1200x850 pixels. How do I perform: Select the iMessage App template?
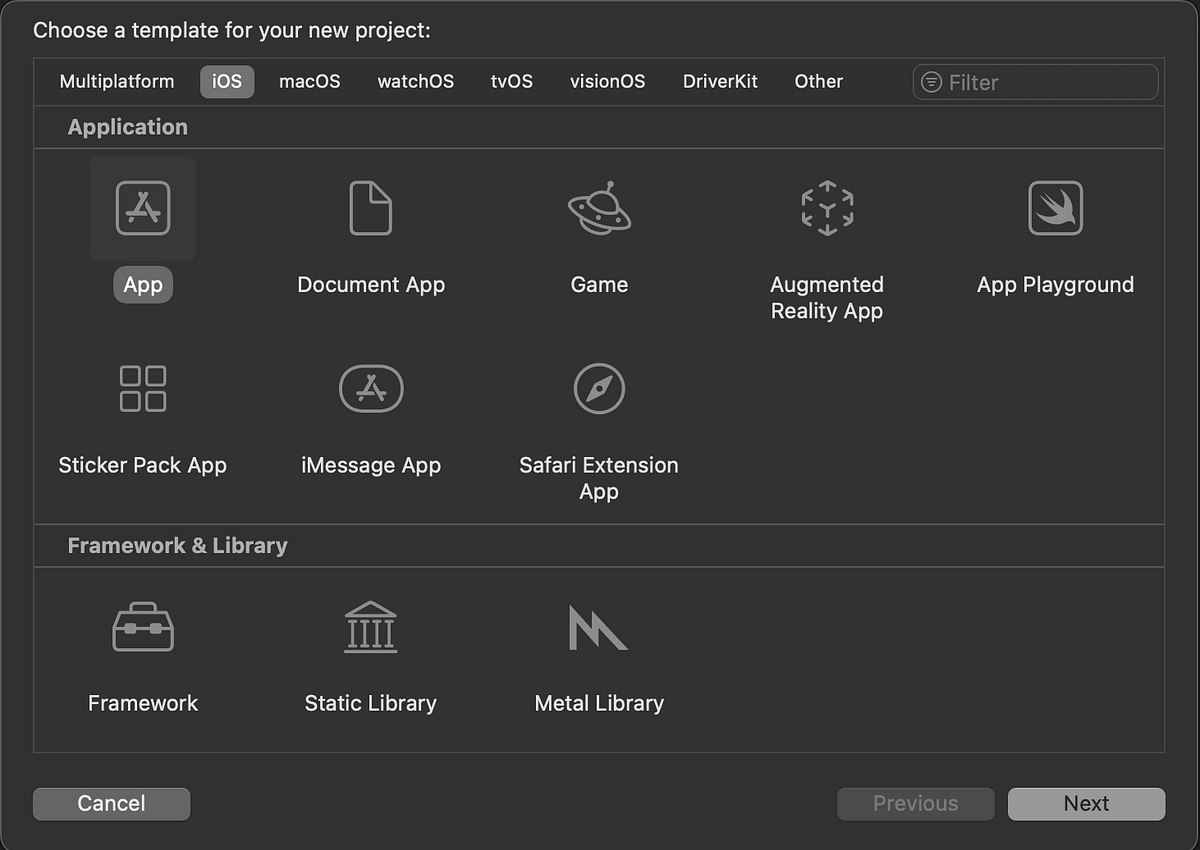tap(370, 388)
